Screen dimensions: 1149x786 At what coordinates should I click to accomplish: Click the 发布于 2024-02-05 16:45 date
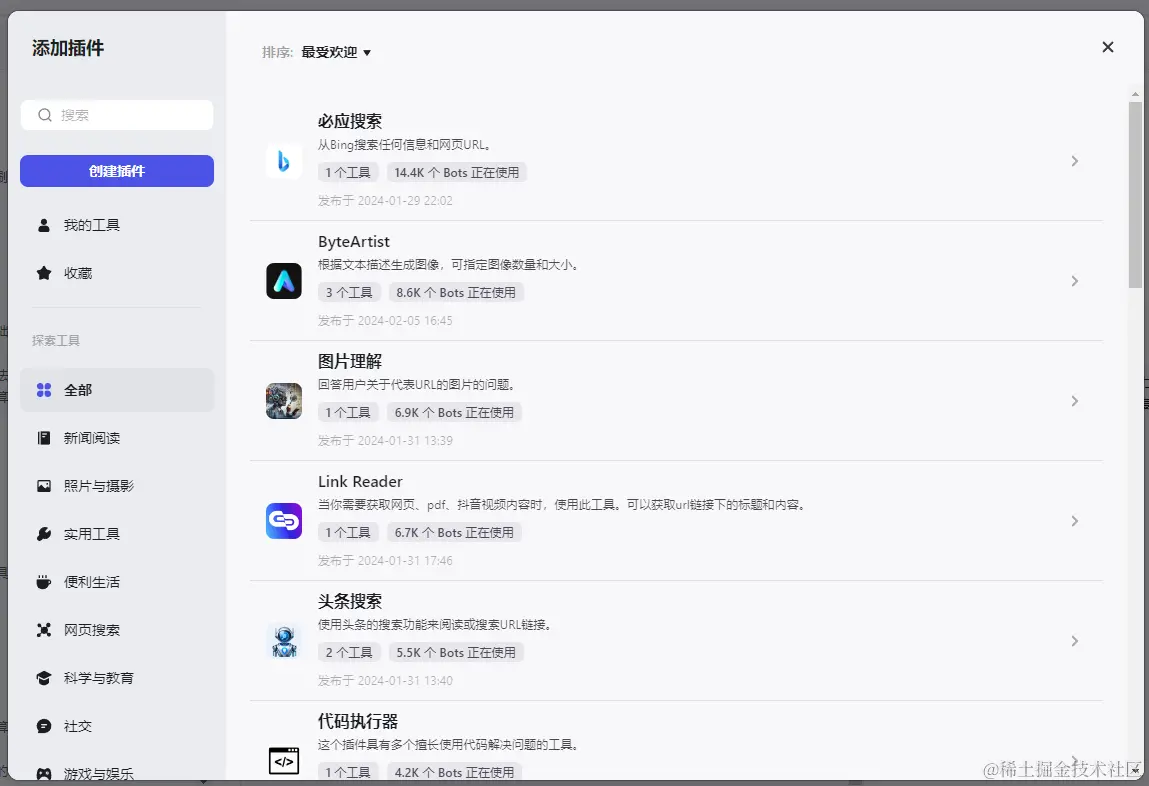[x=385, y=321]
